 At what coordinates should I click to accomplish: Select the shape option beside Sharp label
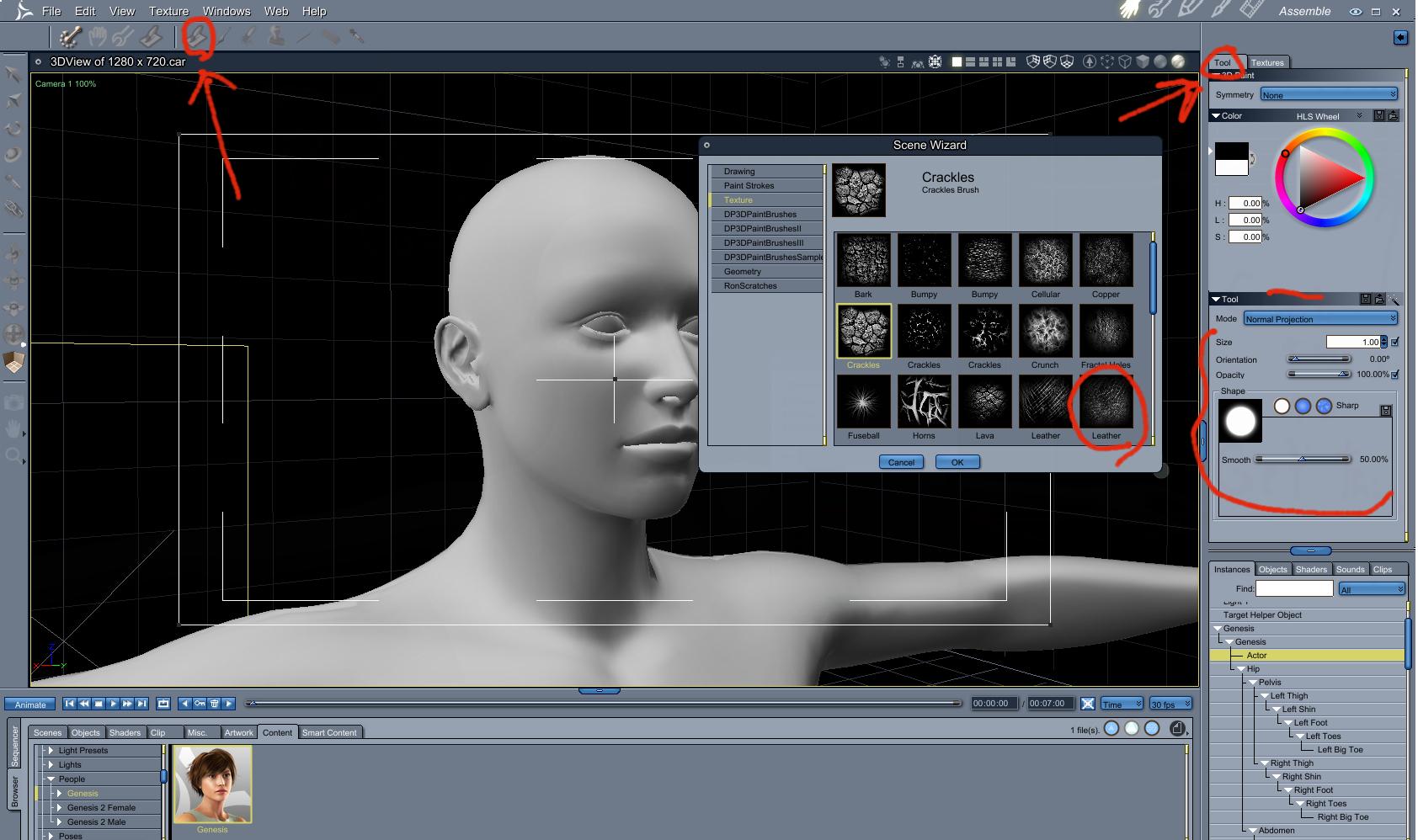(x=1324, y=407)
